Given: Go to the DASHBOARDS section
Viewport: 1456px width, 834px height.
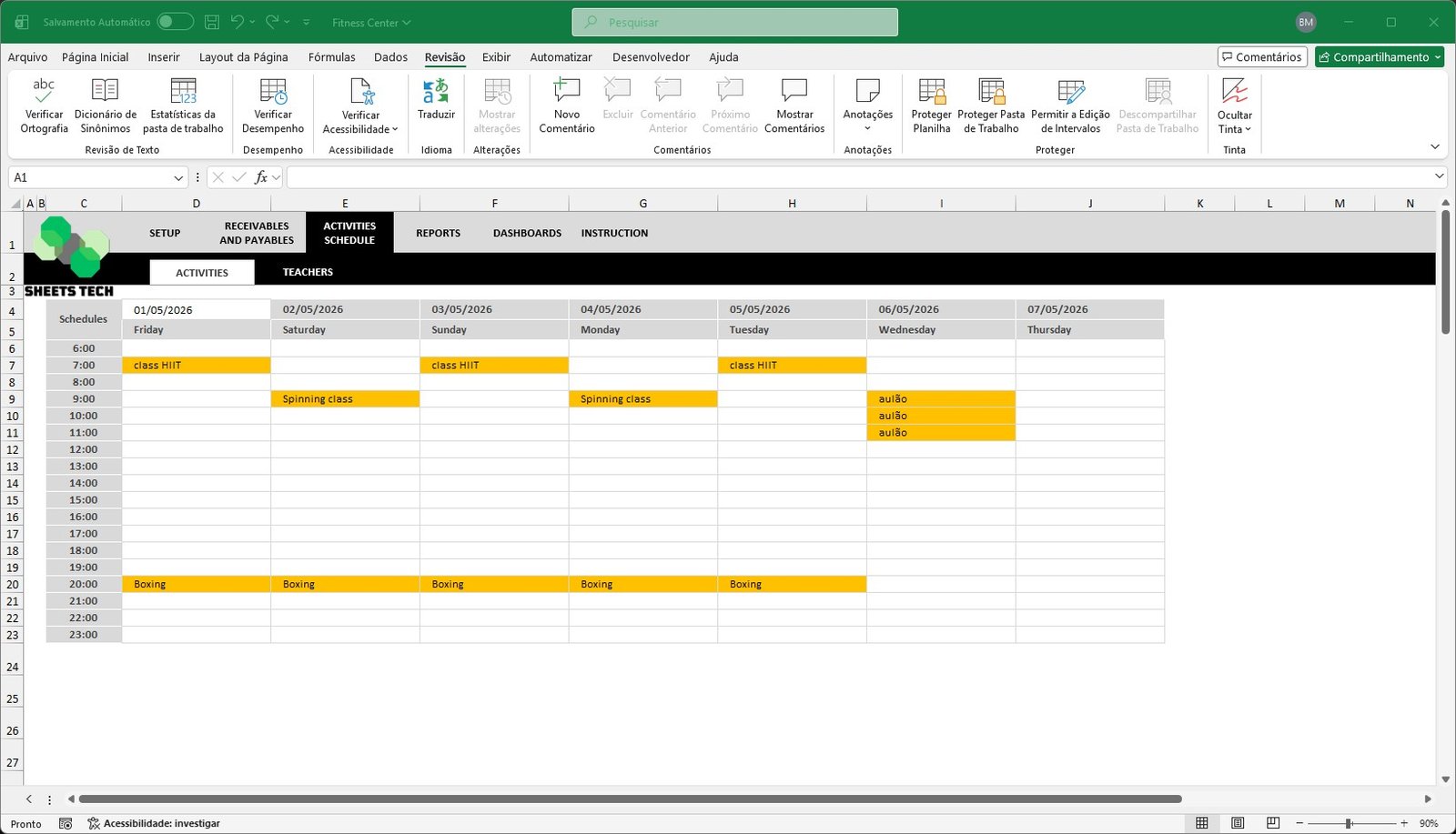Looking at the screenshot, I should (x=527, y=233).
